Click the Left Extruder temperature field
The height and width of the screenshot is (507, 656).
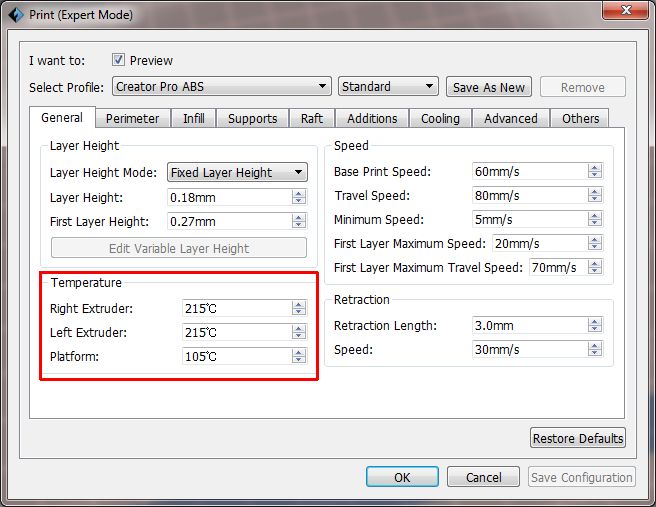coord(236,332)
